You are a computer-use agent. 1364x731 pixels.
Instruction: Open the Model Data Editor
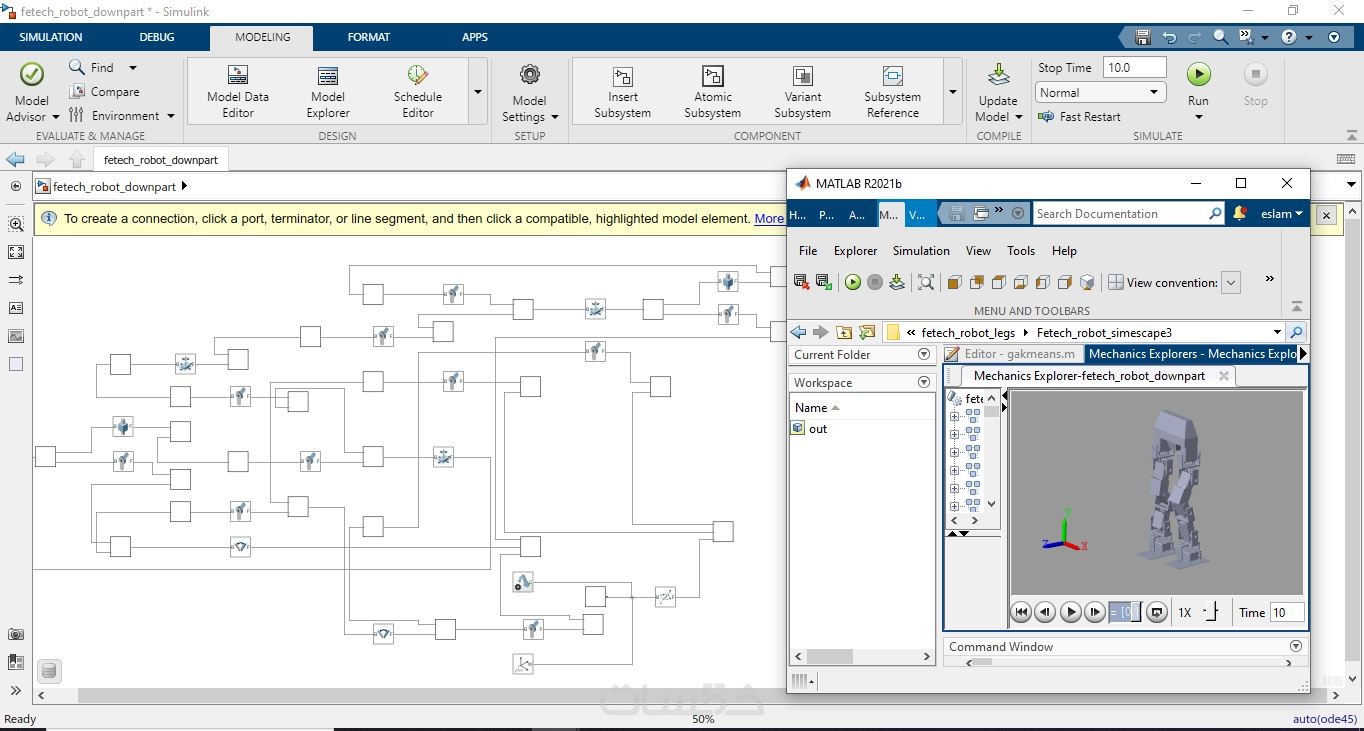click(x=238, y=92)
